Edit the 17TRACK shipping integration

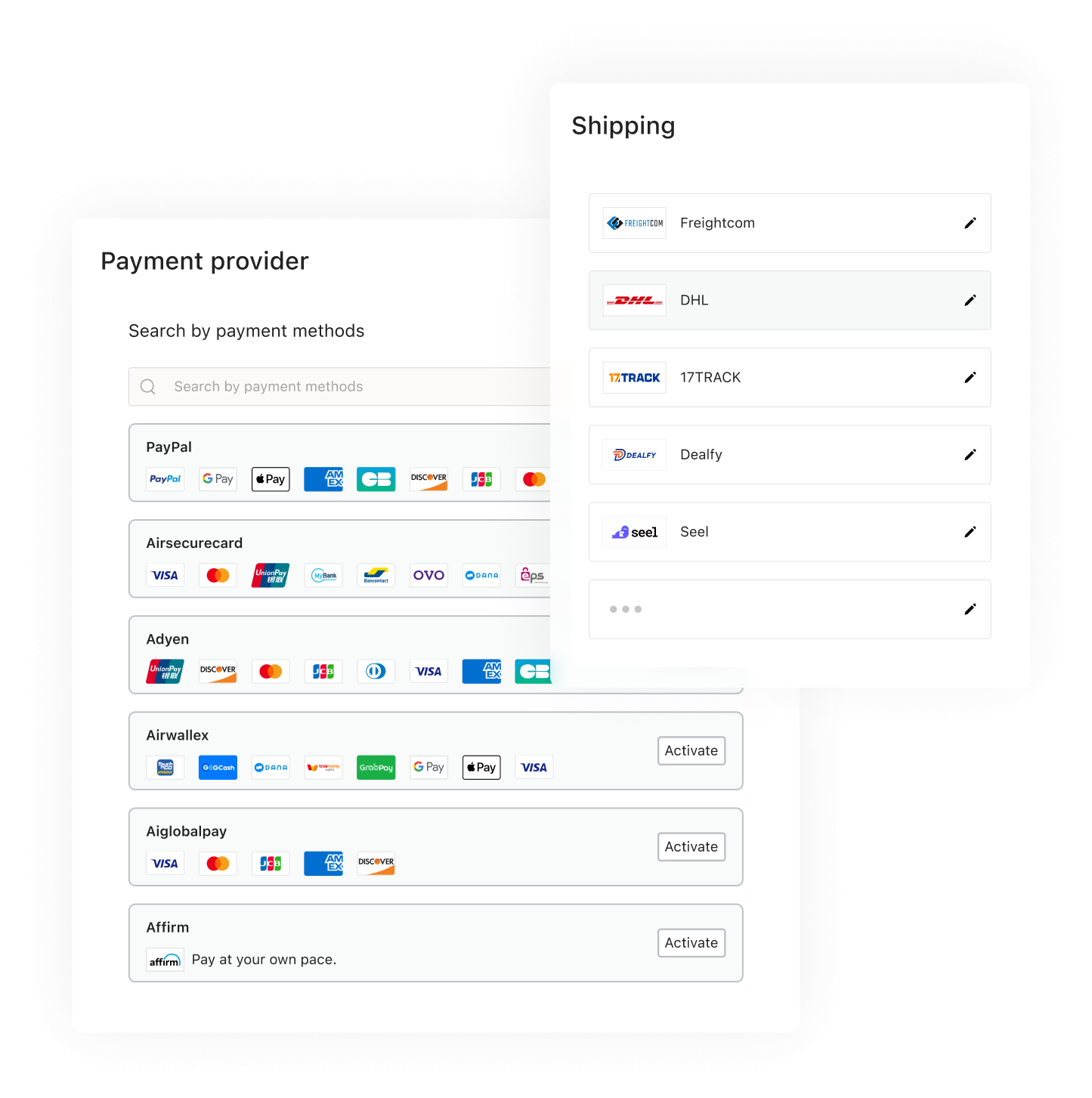[970, 377]
